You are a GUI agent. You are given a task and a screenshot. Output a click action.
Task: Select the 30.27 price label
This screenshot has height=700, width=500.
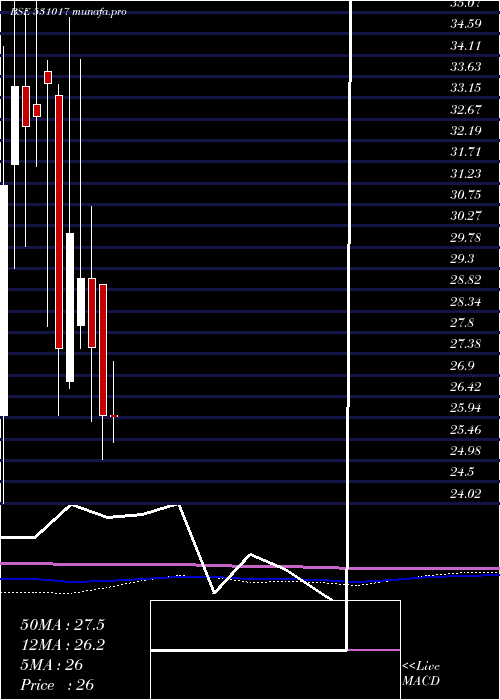(x=466, y=216)
